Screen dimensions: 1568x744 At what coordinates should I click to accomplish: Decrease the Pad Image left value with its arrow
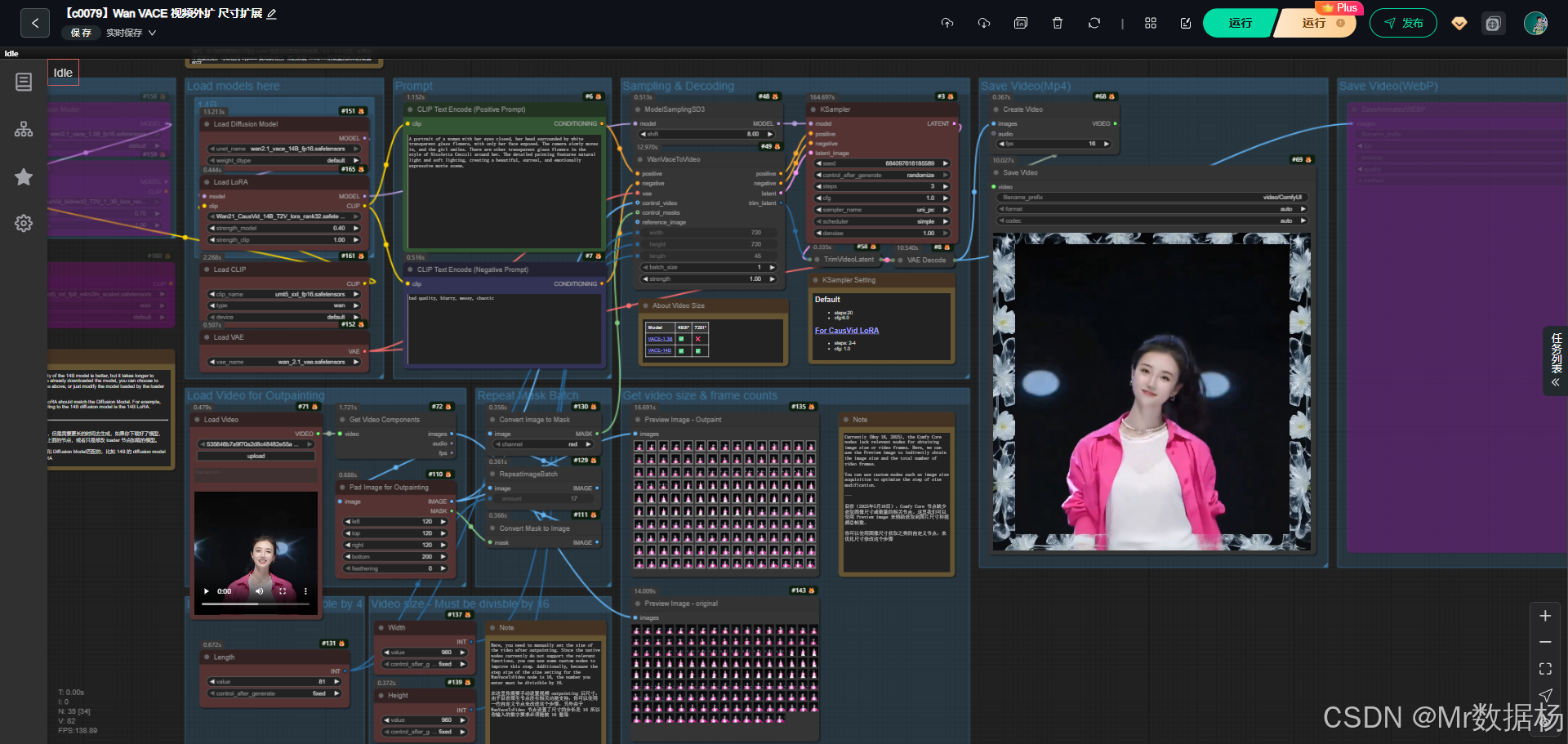pos(348,522)
